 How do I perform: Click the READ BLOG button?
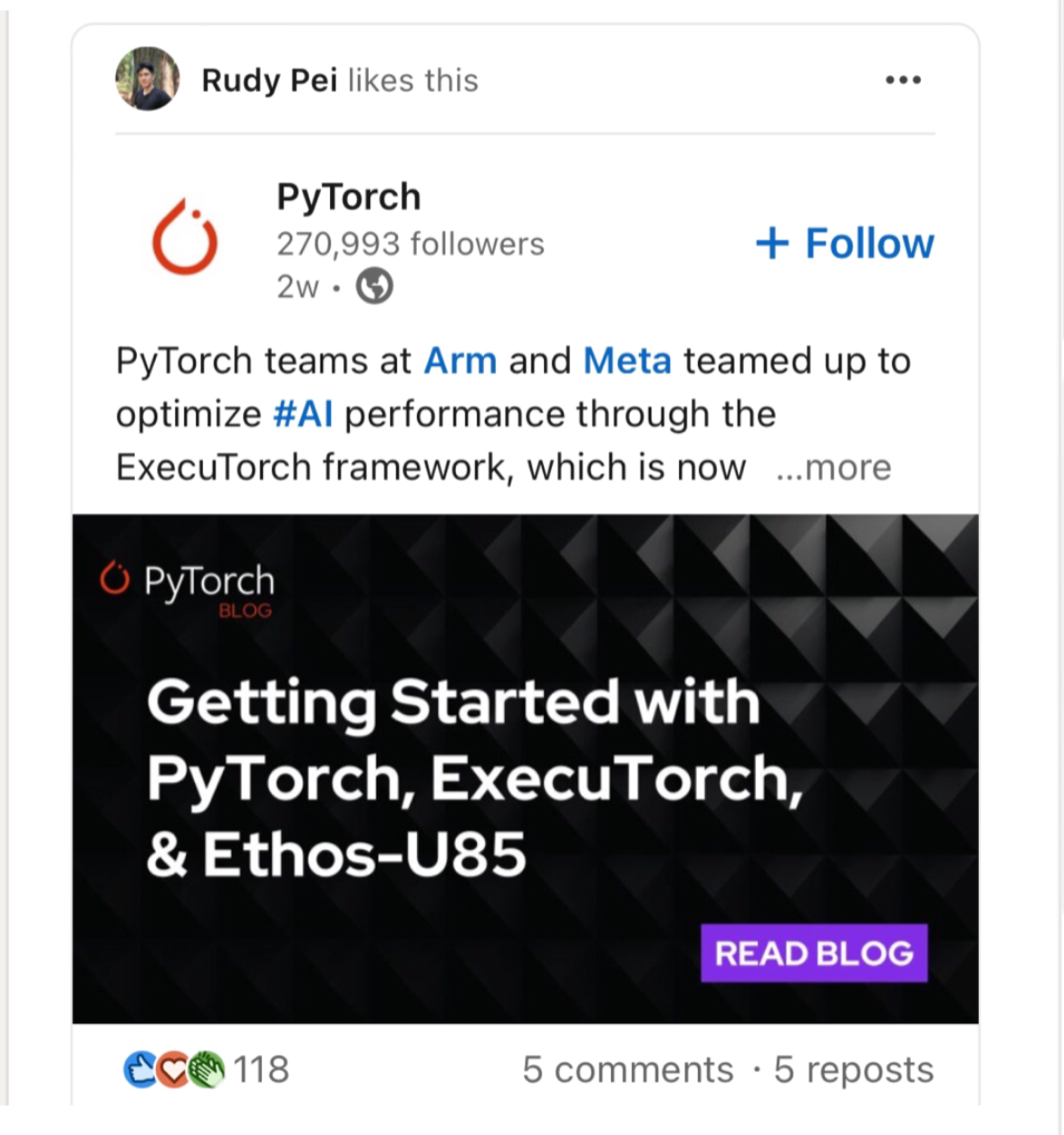813,953
